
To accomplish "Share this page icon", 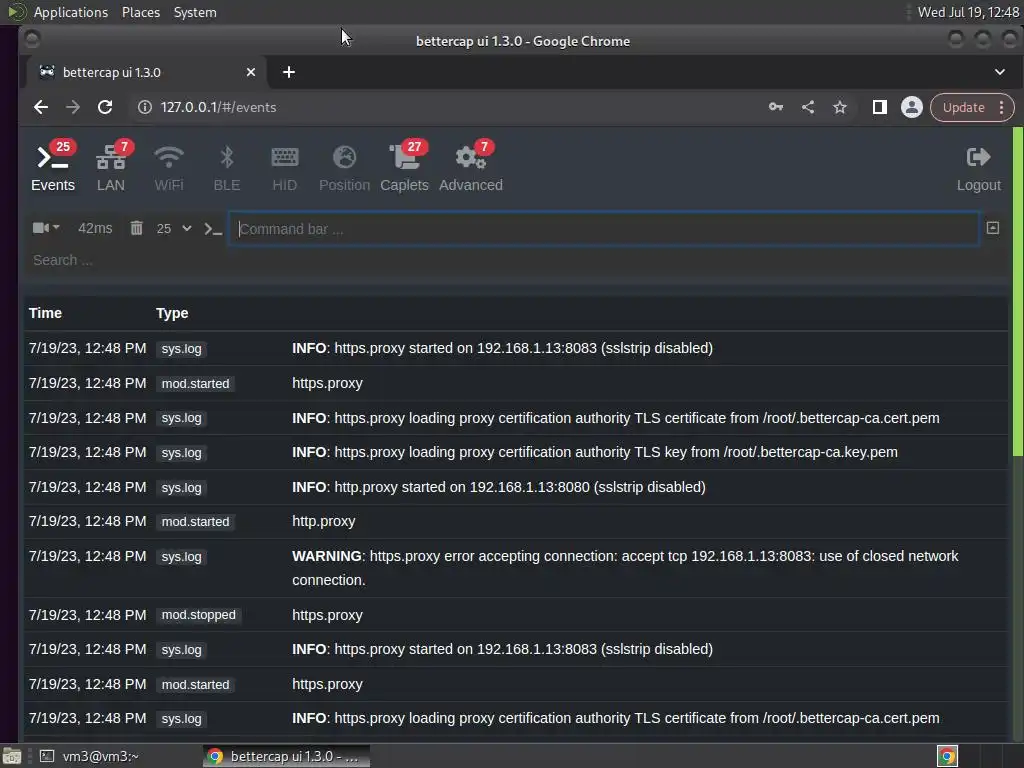I will [x=808, y=107].
